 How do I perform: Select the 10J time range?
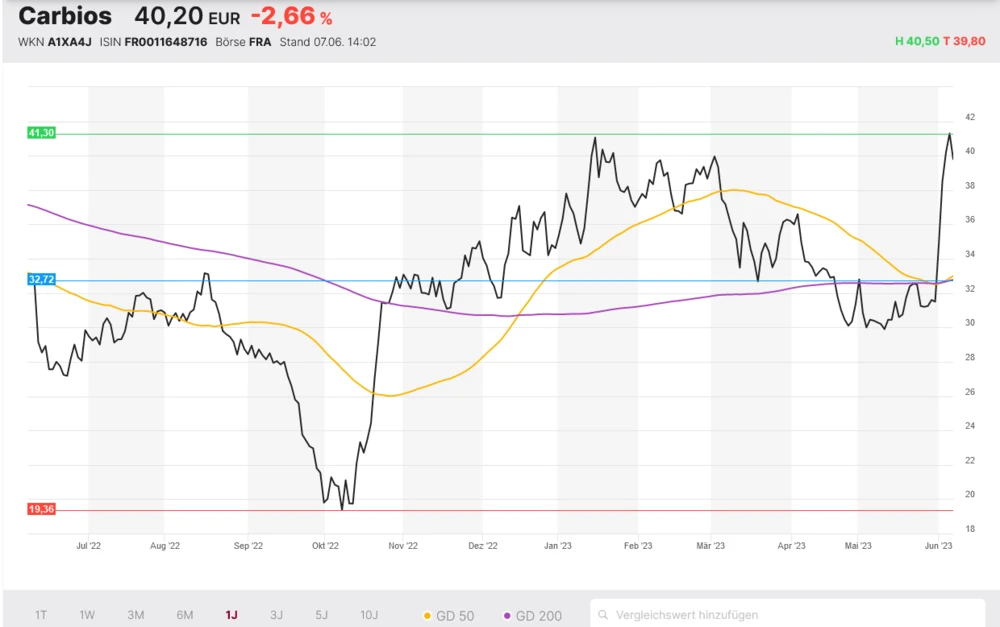point(369,615)
